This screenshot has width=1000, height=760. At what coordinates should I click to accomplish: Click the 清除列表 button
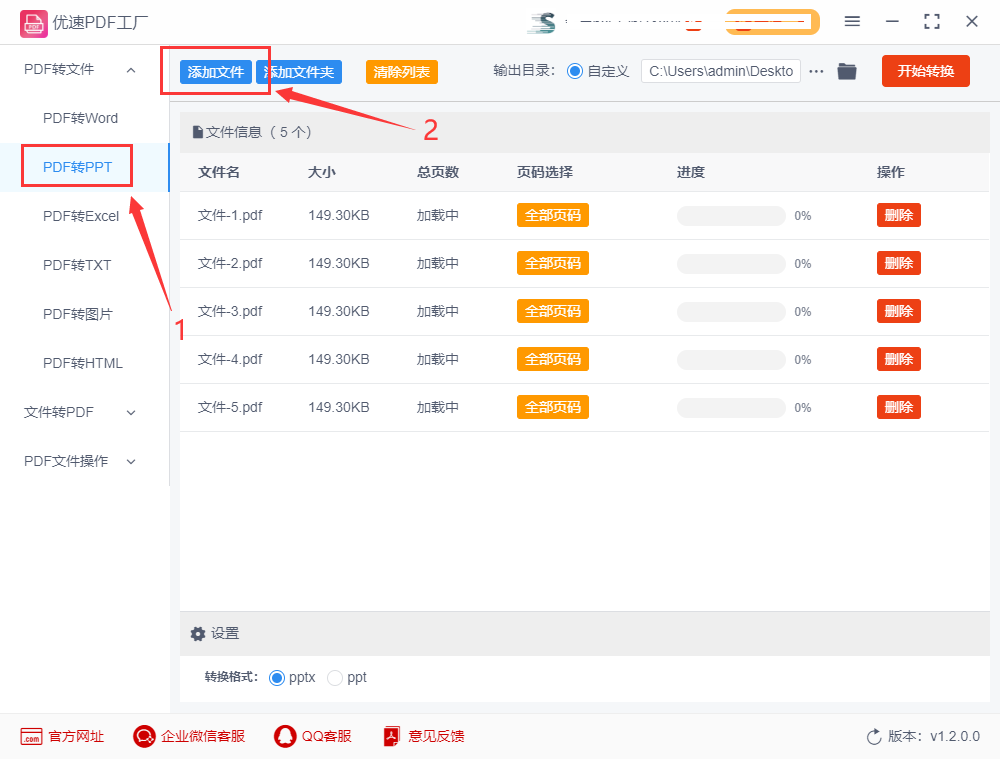402,72
